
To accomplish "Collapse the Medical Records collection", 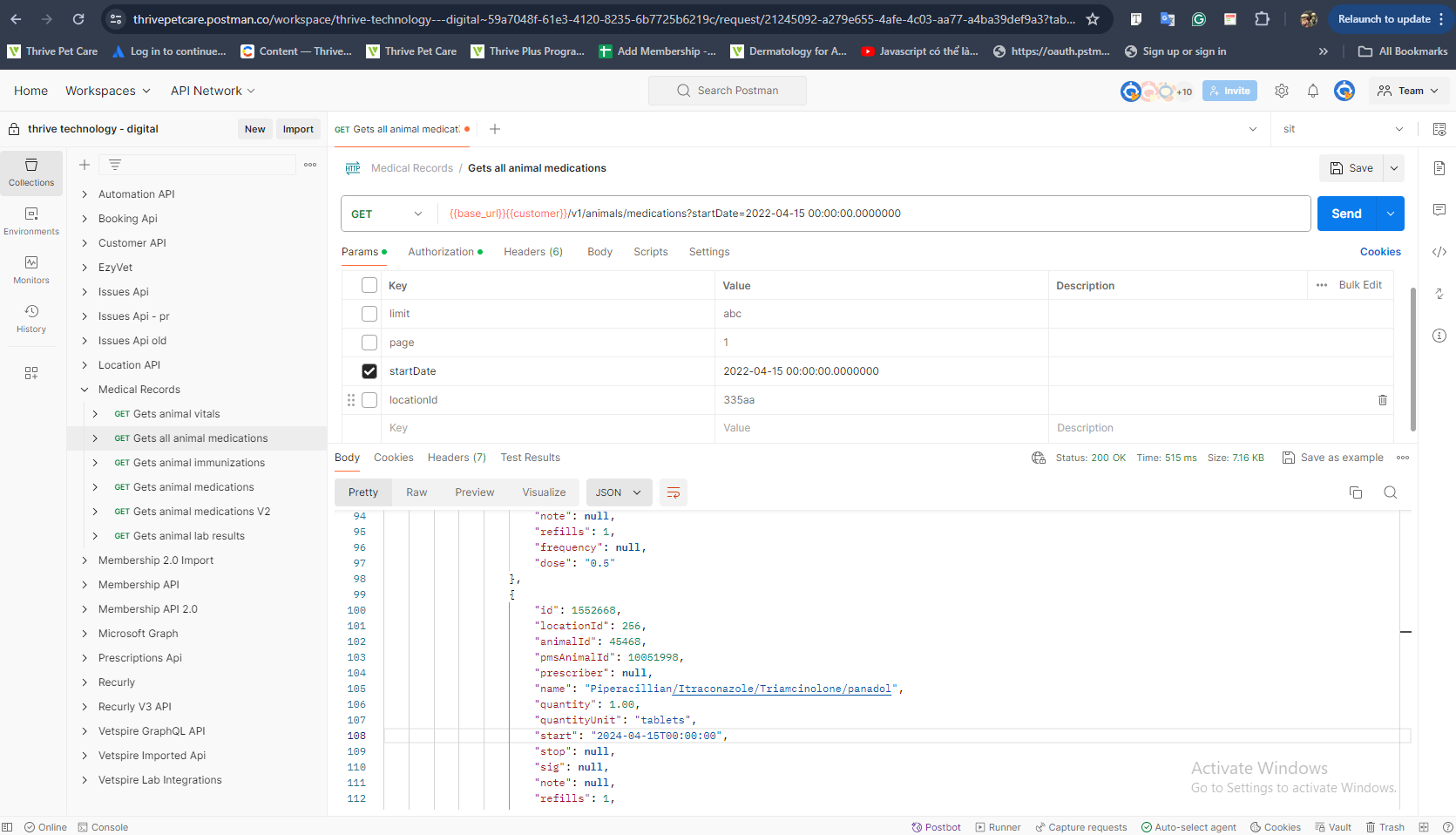I will click(85, 390).
